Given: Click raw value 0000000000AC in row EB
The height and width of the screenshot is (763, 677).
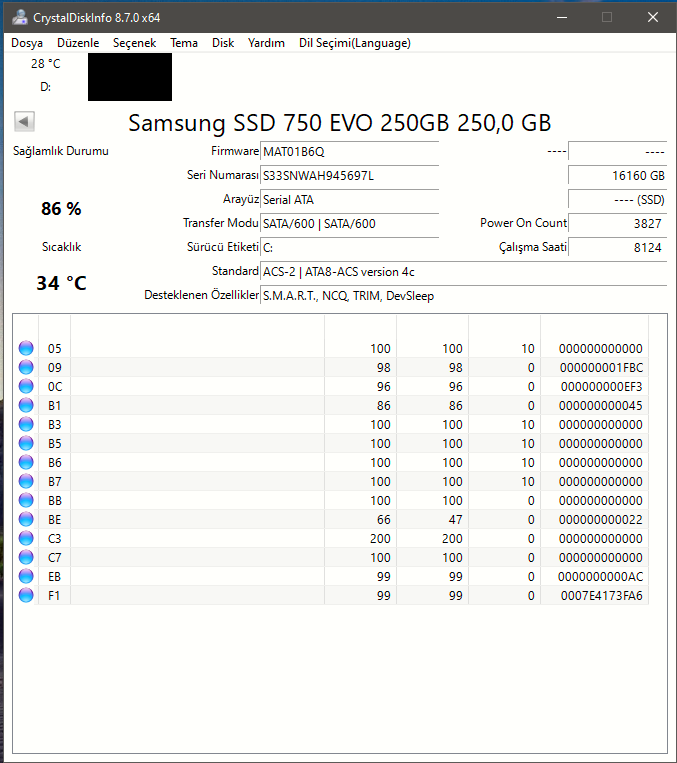Looking at the screenshot, I should pyautogui.click(x=601, y=576).
